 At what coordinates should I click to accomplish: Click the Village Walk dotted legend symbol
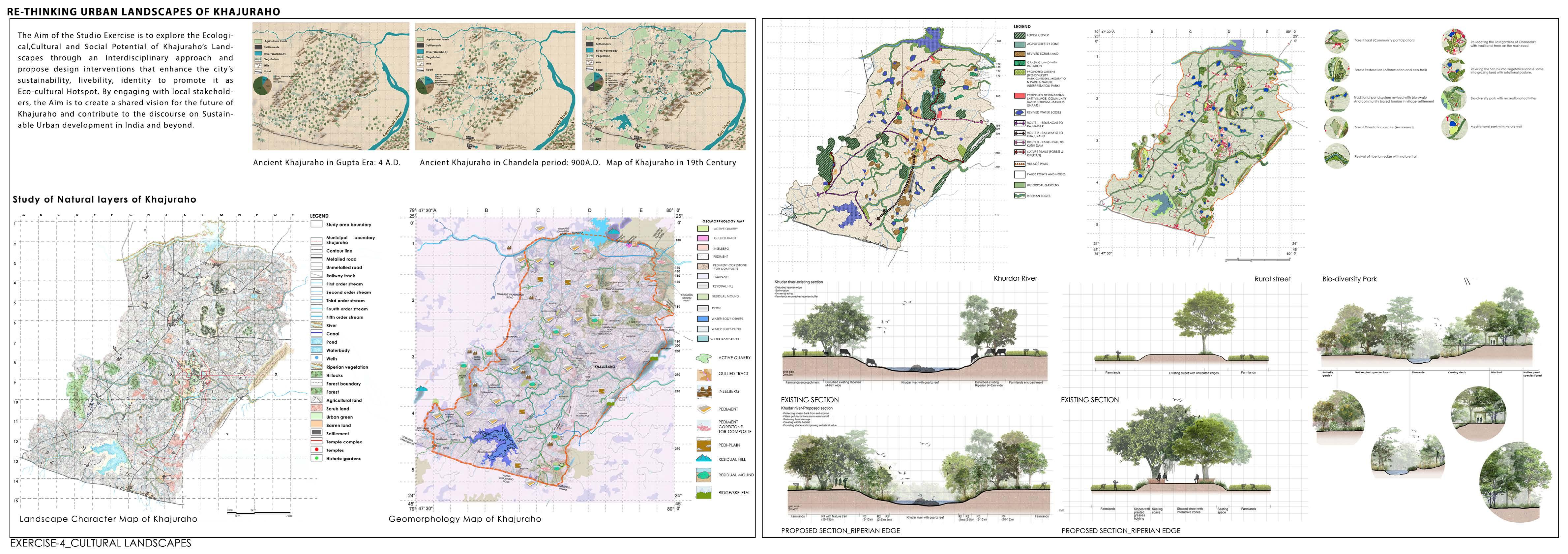pyautogui.click(x=1020, y=164)
